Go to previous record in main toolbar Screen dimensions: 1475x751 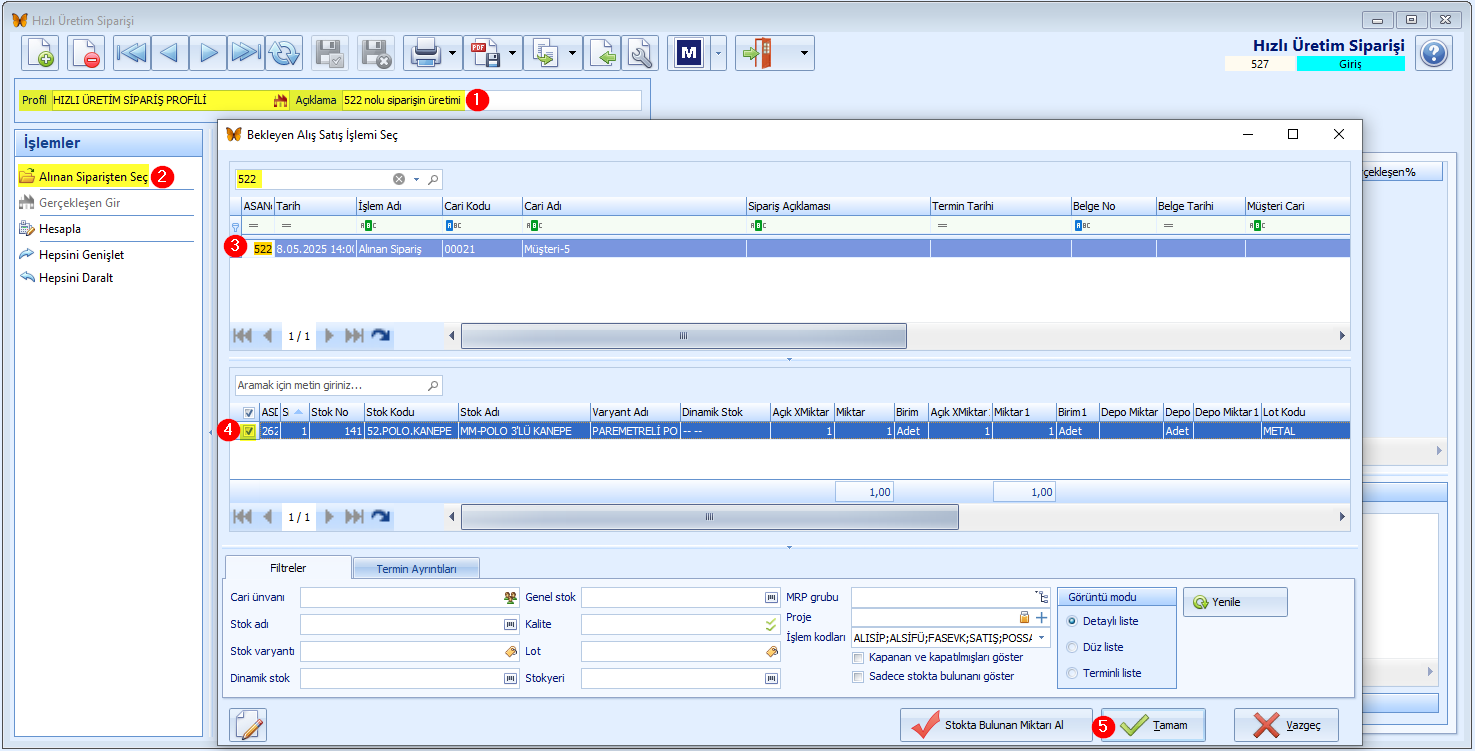point(169,53)
